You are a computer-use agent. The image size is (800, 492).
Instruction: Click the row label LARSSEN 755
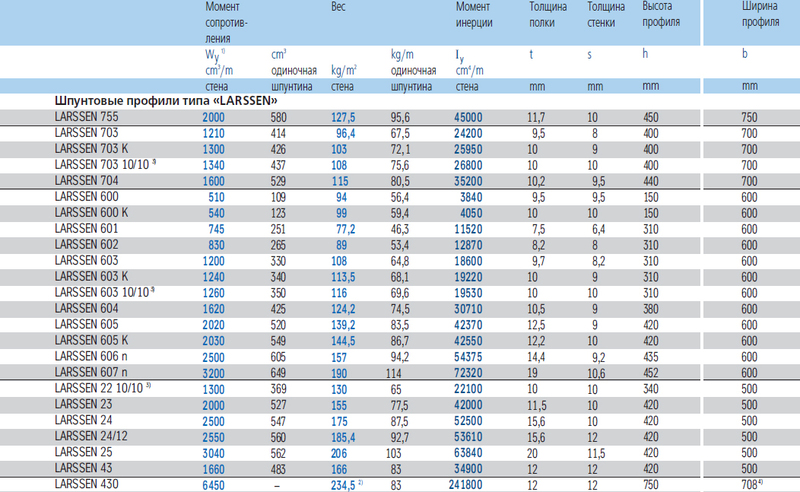click(x=86, y=117)
